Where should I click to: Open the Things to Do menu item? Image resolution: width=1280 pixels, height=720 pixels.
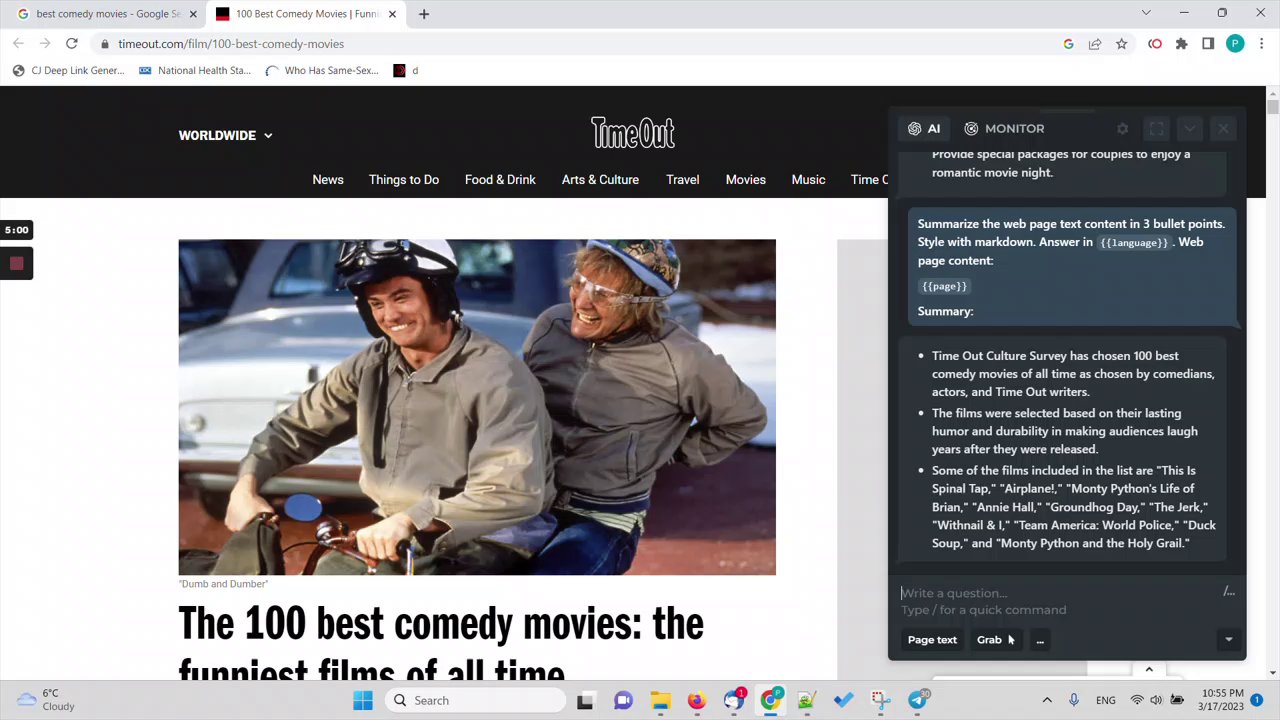pyautogui.click(x=404, y=180)
